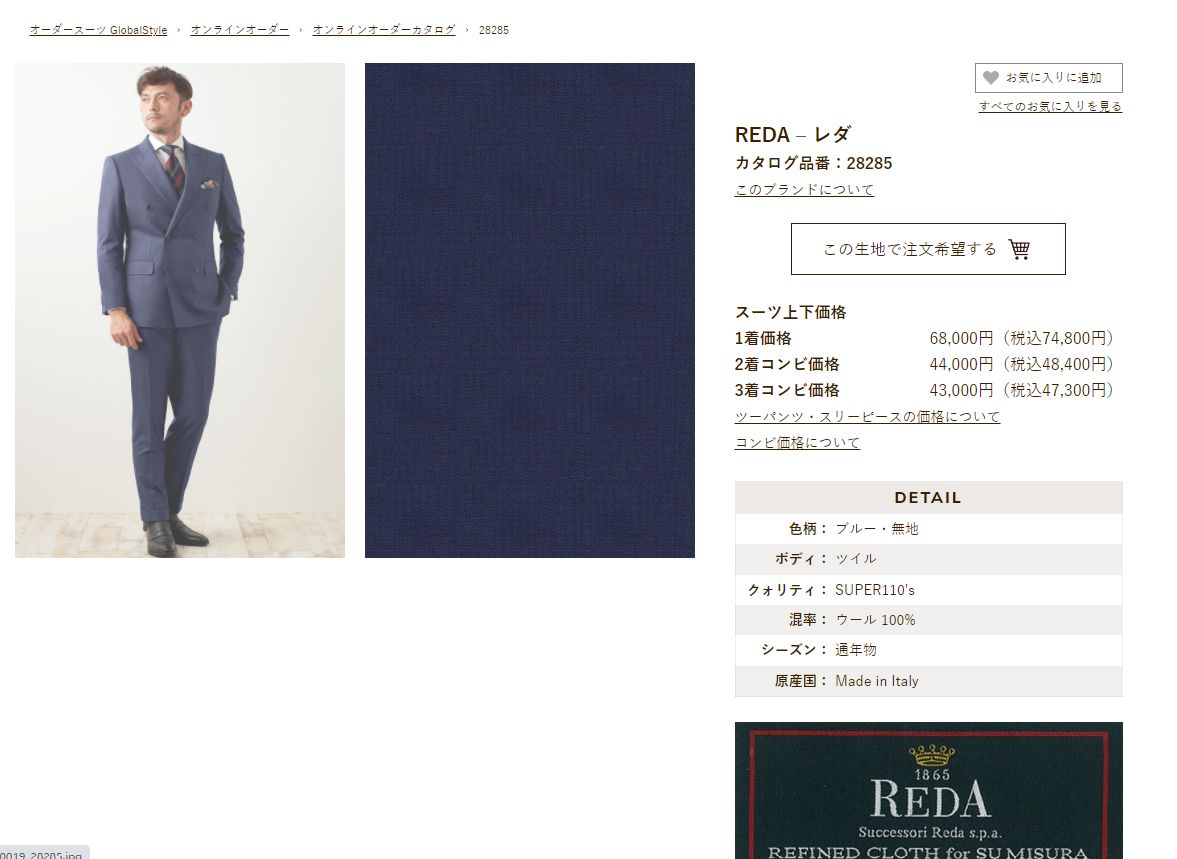Add this fabric to favorites (お気に入りに追加)
This screenshot has height=859, width=1177.
[x=1049, y=78]
